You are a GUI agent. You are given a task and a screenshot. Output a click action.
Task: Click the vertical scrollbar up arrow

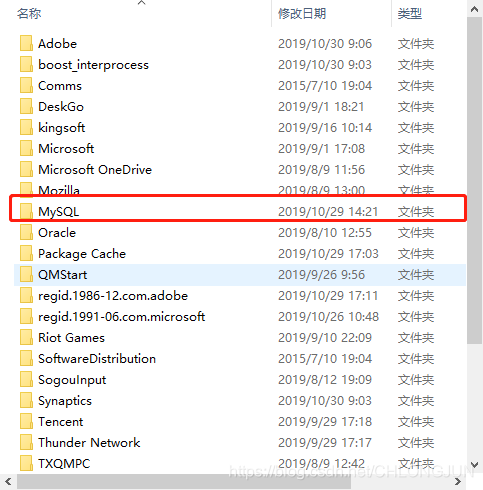click(475, 9)
